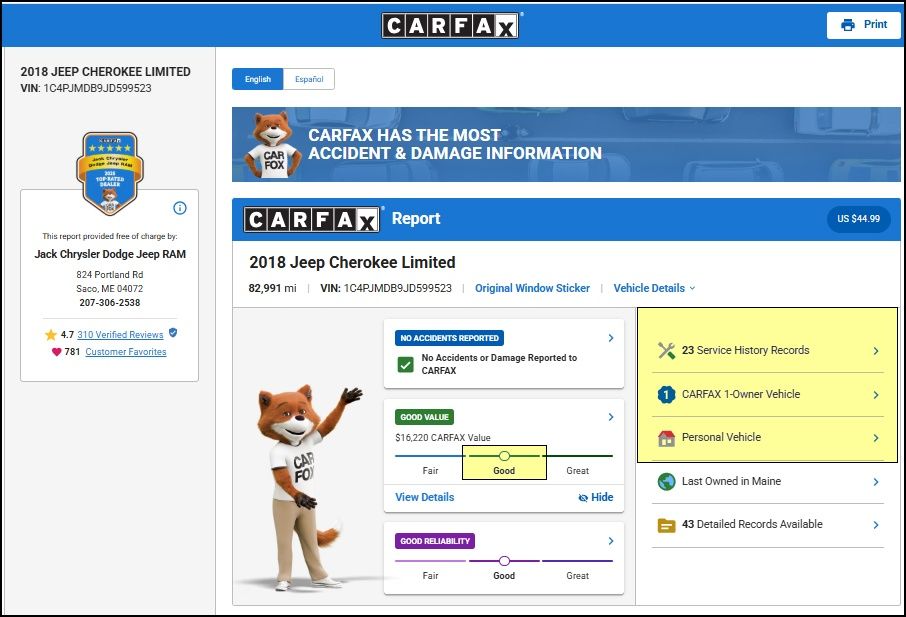Expand the Vehicle Details dropdown
The height and width of the screenshot is (617, 906).
coord(654,288)
